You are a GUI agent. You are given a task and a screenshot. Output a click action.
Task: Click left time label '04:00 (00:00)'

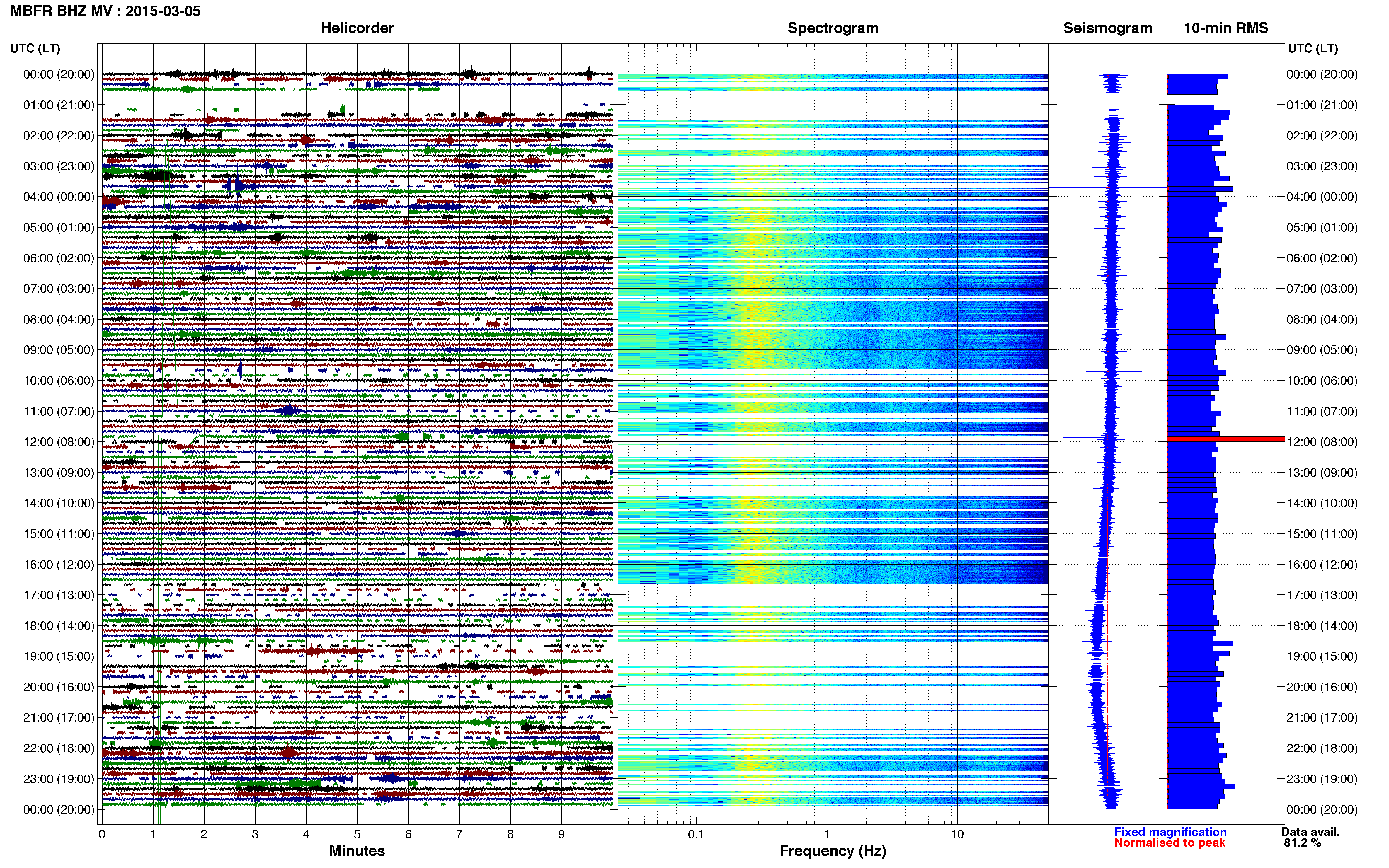59,197
